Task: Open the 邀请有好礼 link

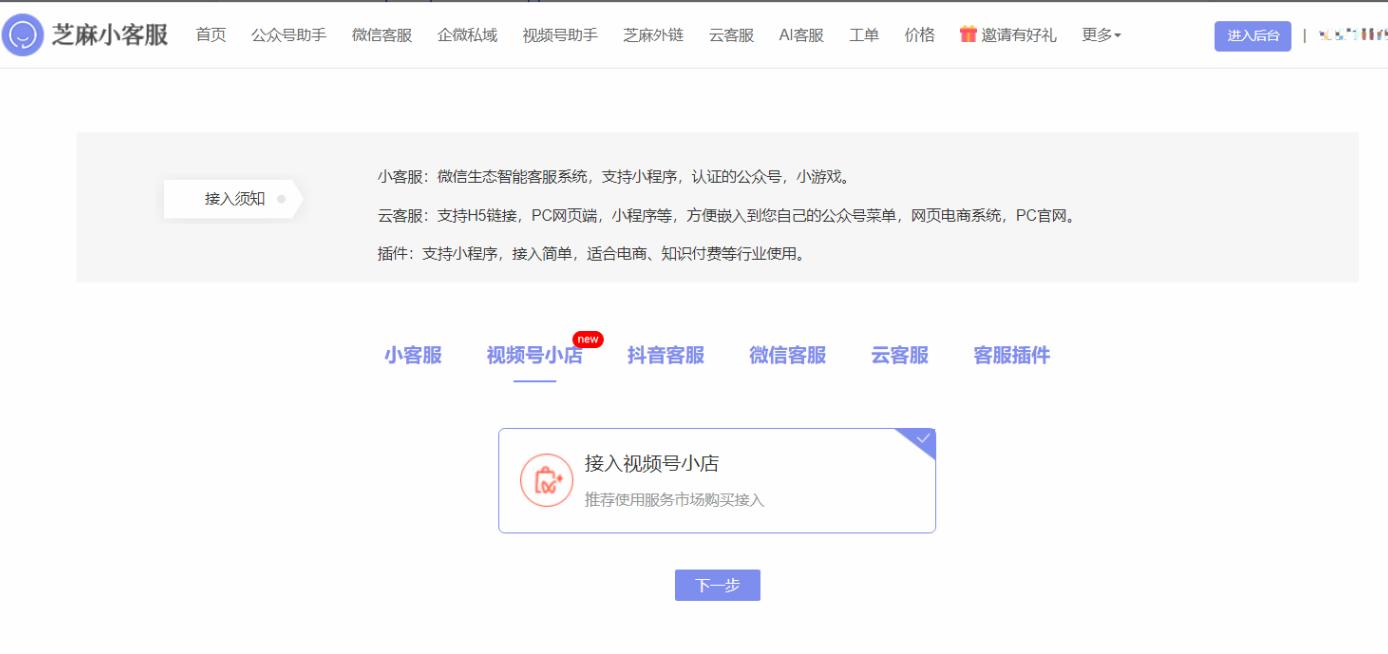Action: [x=1018, y=35]
